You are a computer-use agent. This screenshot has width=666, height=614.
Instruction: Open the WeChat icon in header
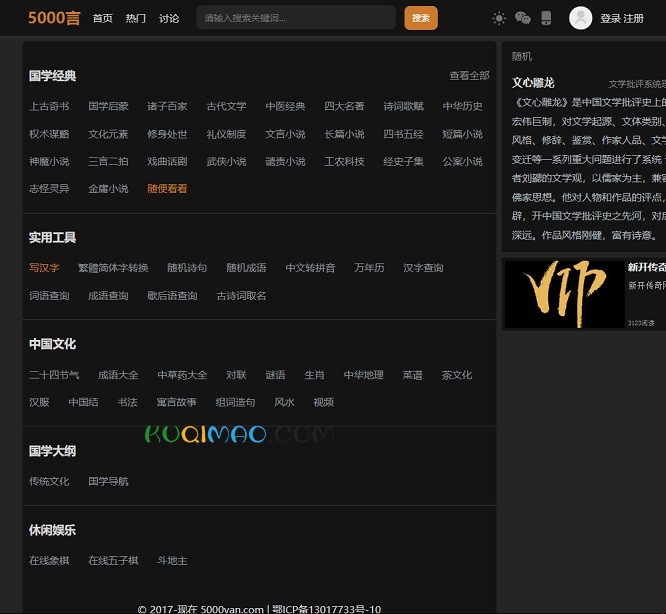click(x=522, y=18)
